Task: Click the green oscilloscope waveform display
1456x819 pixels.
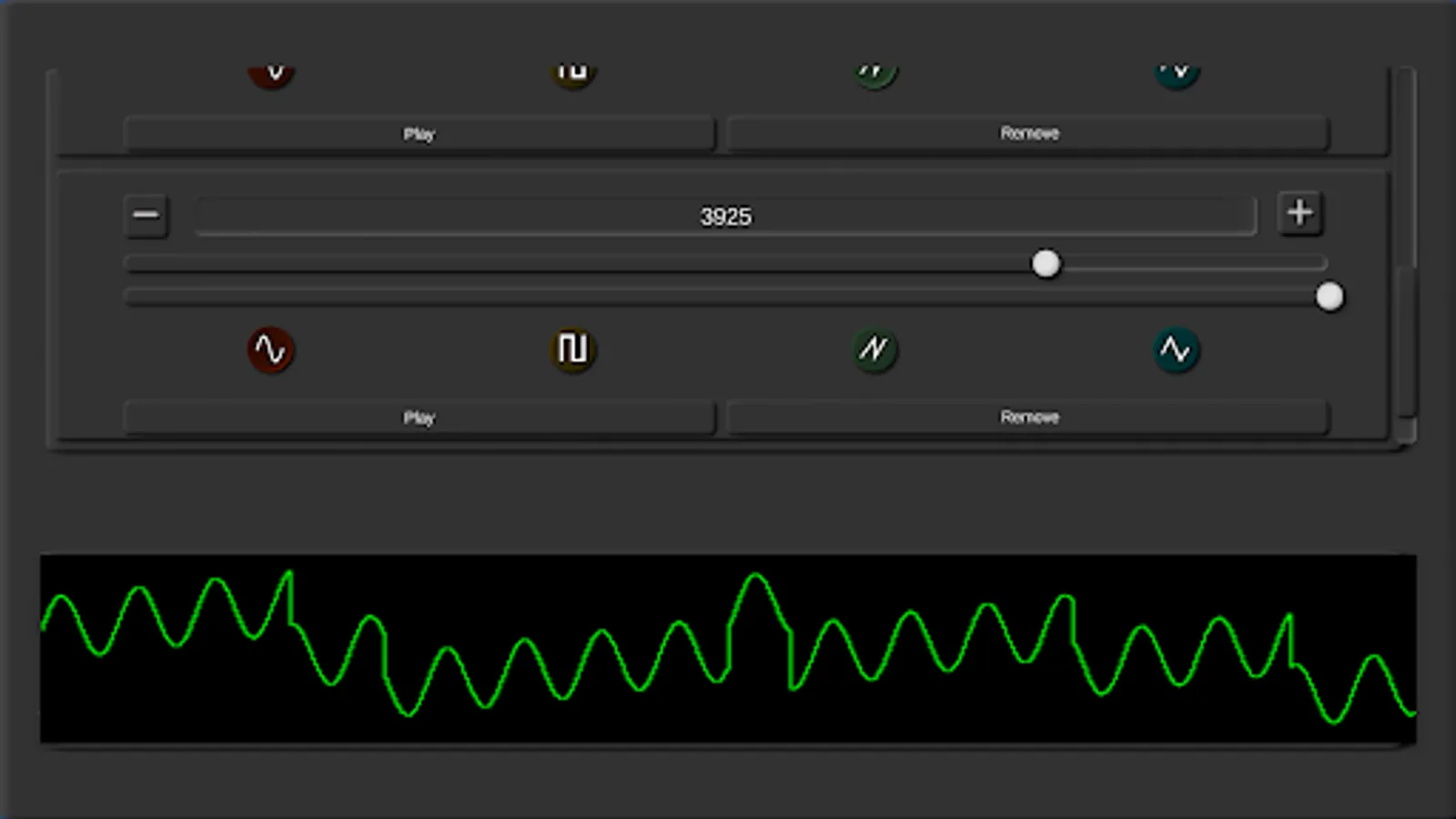Action: [x=728, y=648]
